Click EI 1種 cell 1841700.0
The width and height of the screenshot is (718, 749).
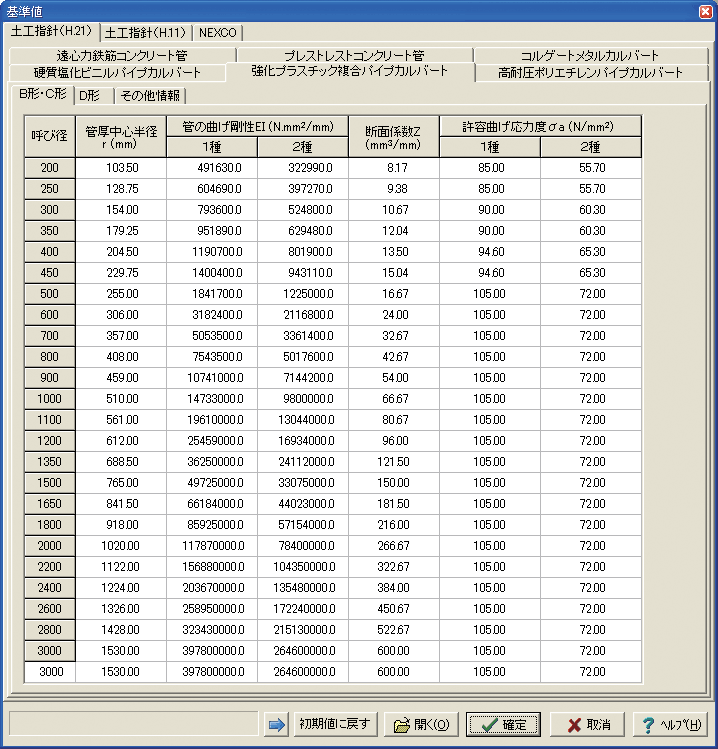pos(212,294)
